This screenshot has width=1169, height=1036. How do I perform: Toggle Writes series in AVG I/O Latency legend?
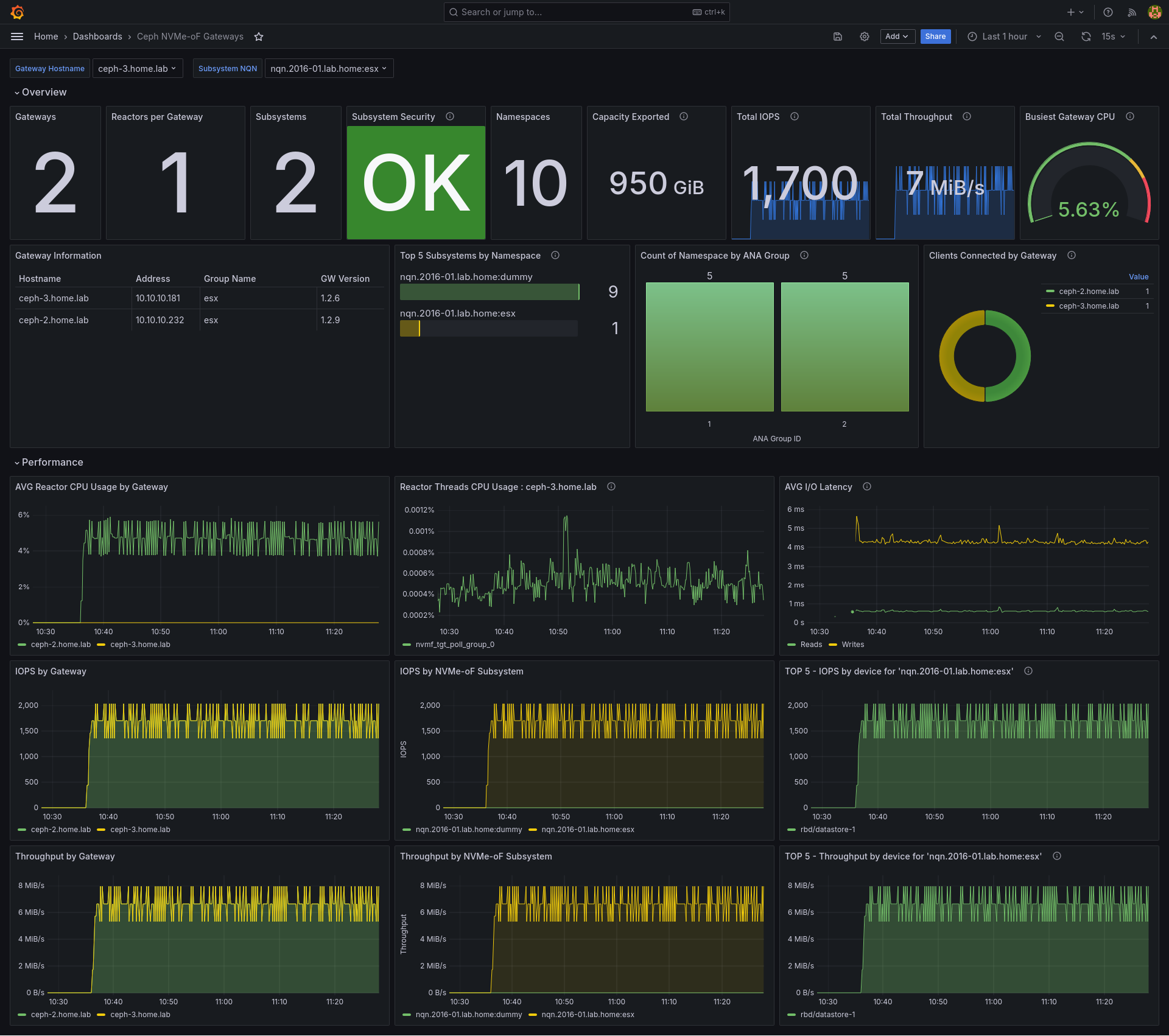point(852,645)
